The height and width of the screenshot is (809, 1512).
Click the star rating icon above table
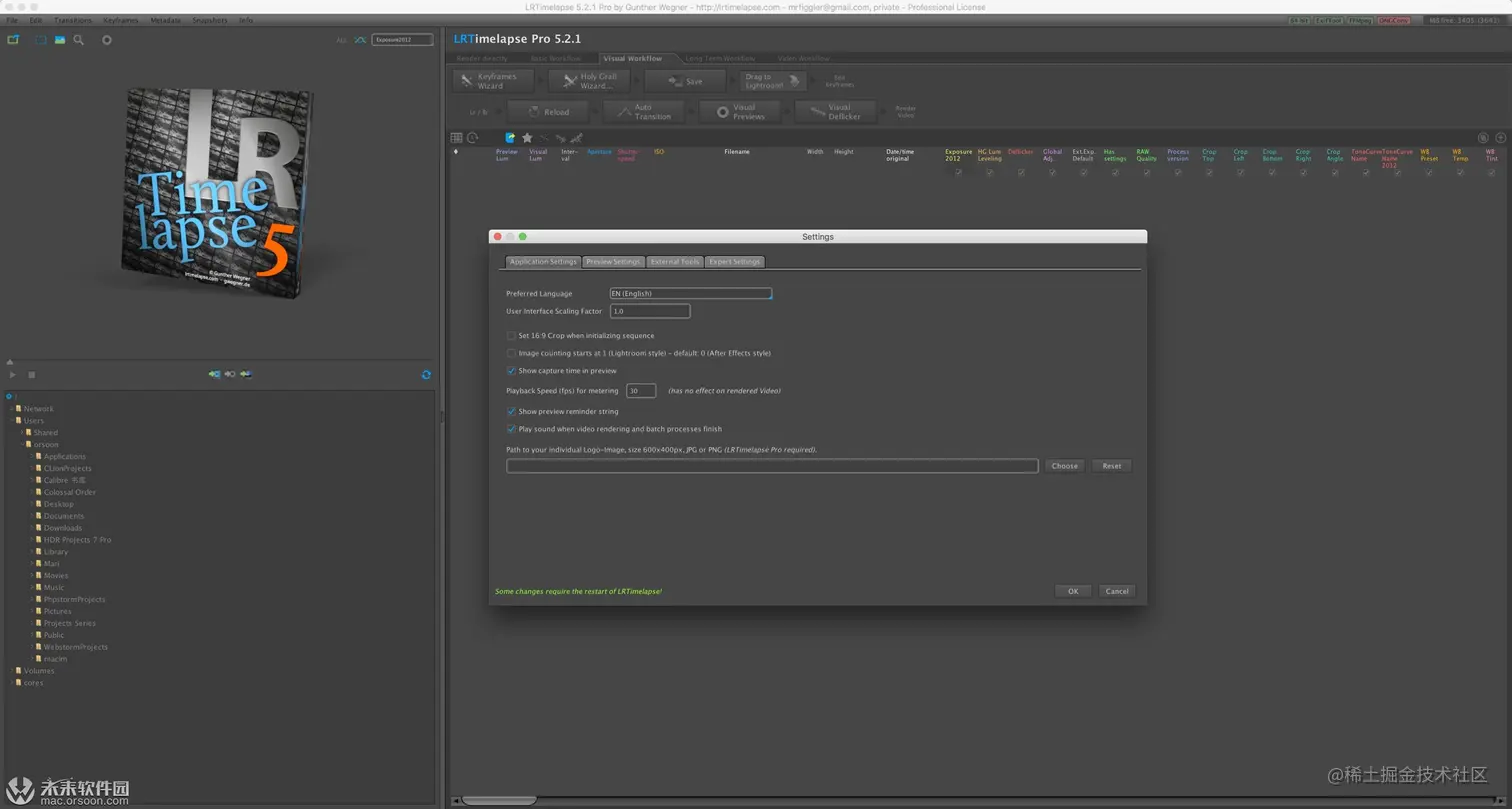[x=527, y=138]
